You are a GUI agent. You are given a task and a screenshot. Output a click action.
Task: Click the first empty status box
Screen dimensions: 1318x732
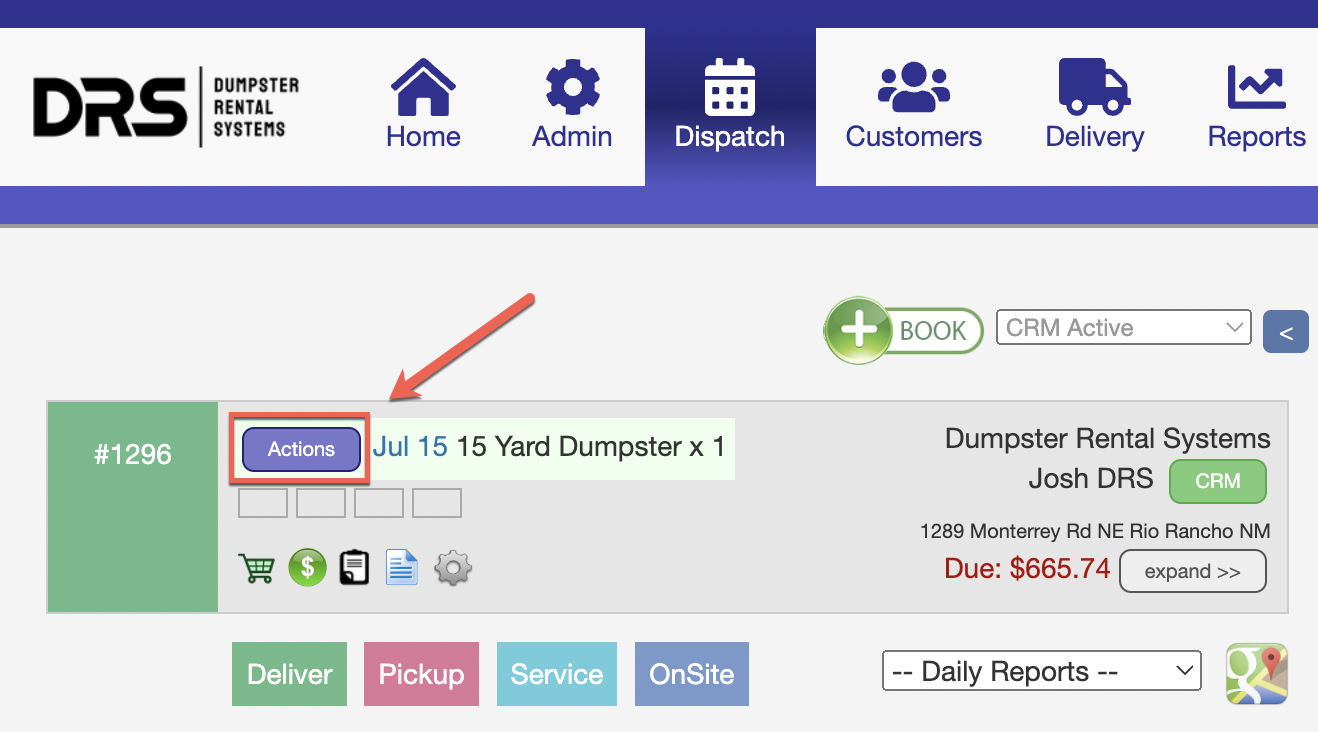(263, 503)
